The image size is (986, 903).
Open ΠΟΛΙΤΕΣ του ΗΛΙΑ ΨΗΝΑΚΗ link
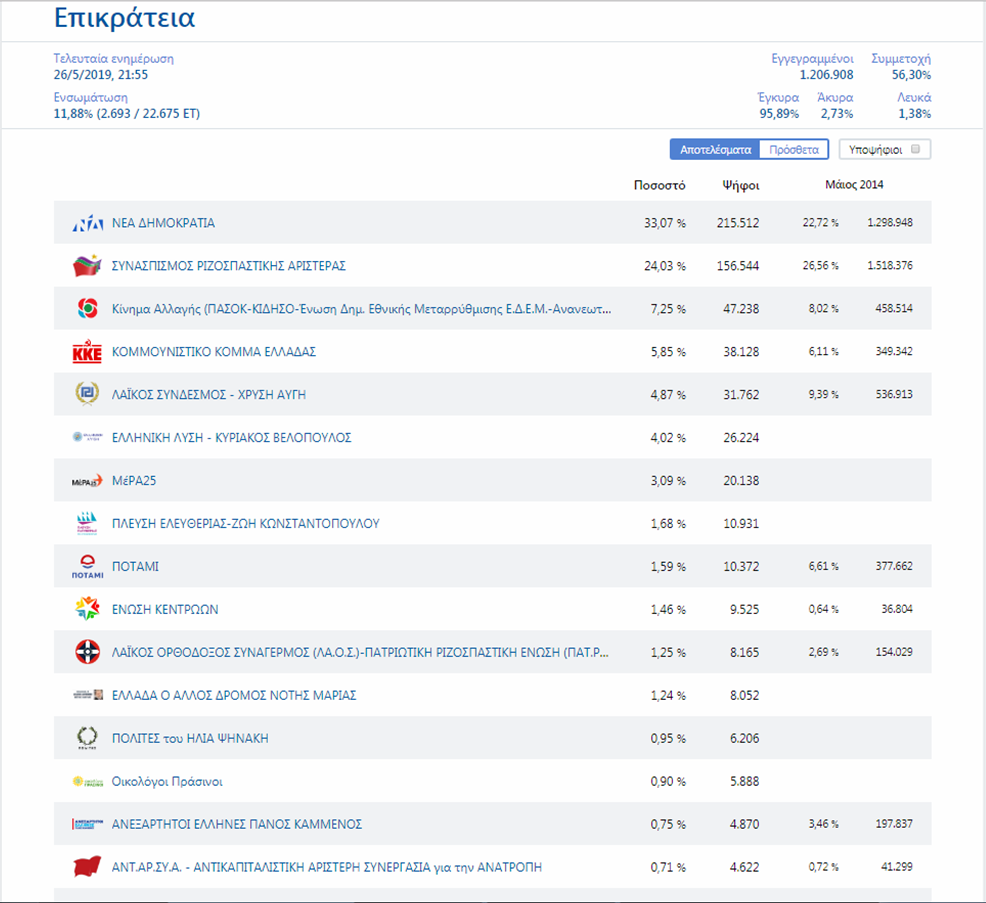[x=190, y=738]
